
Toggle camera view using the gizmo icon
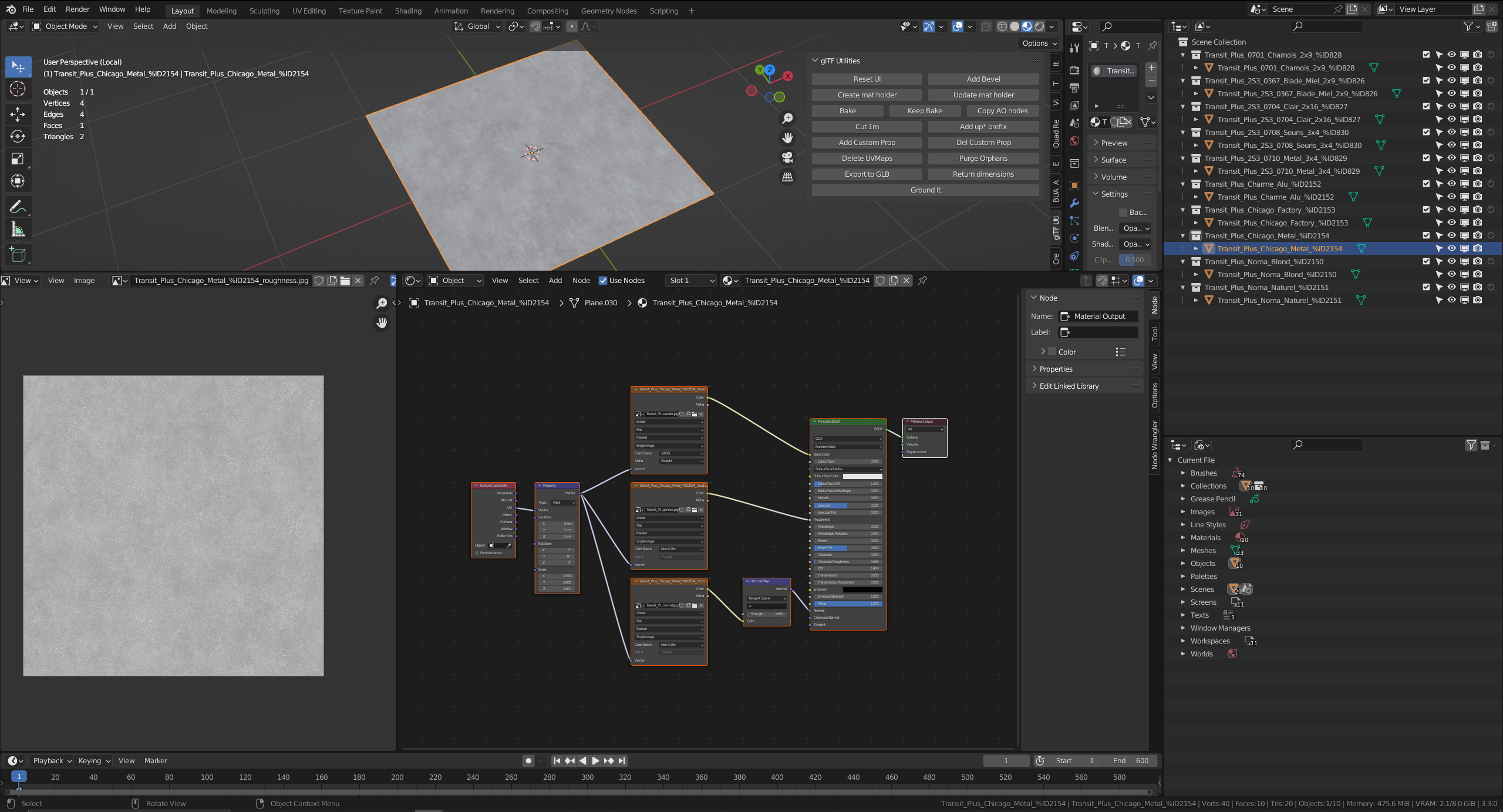(787, 157)
